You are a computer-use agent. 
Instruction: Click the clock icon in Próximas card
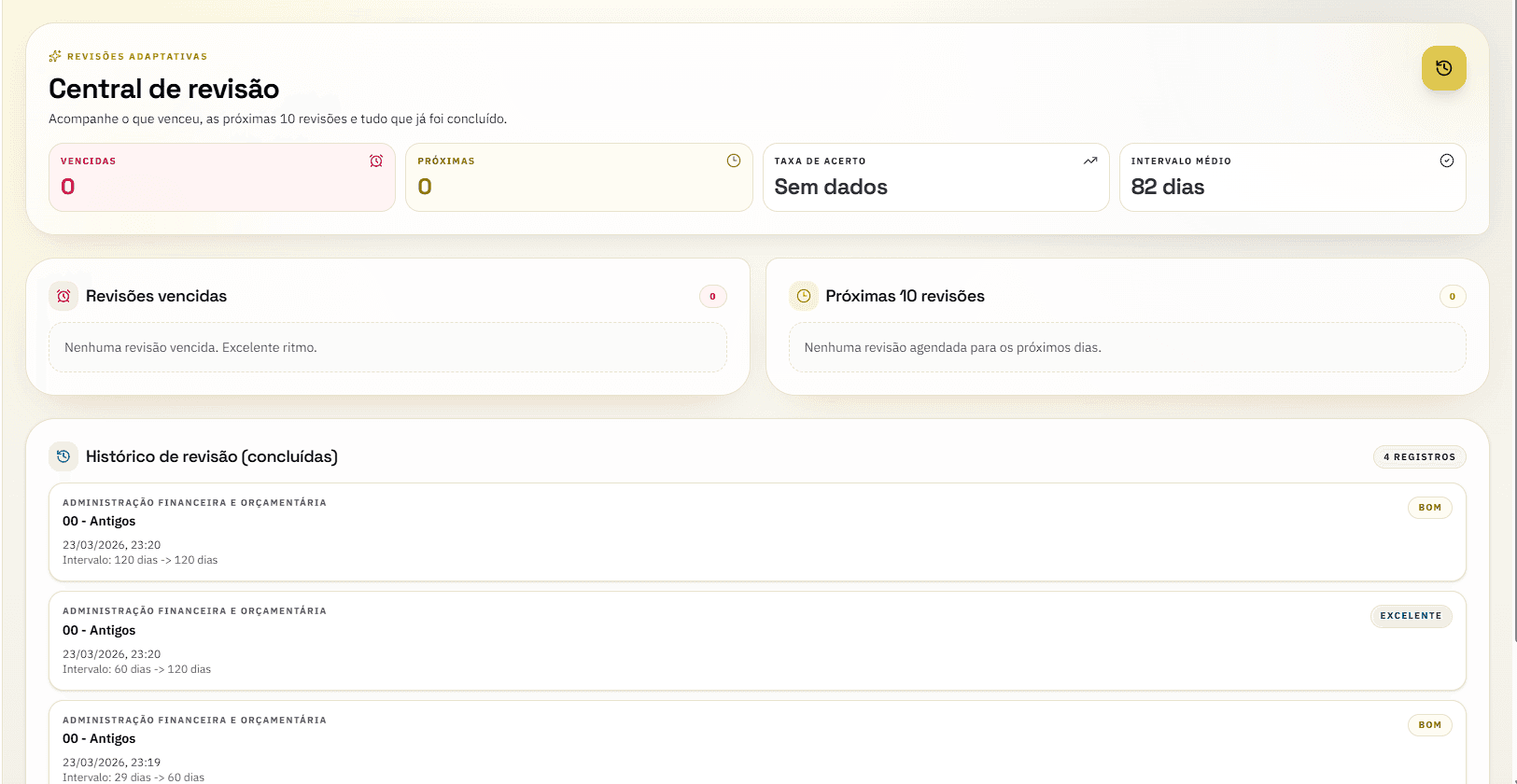734,161
